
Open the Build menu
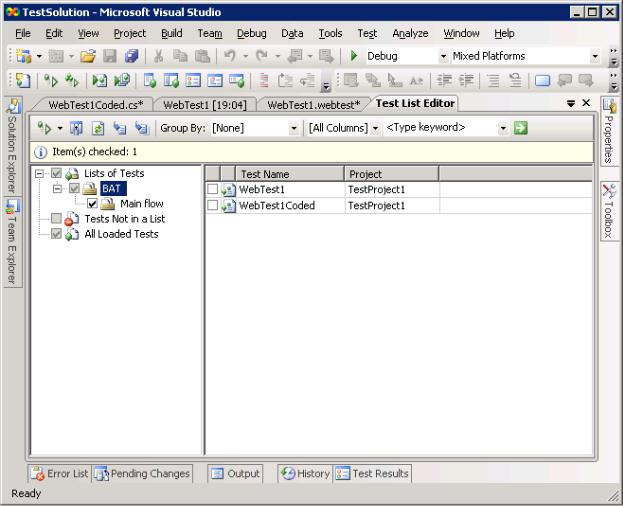(x=171, y=33)
